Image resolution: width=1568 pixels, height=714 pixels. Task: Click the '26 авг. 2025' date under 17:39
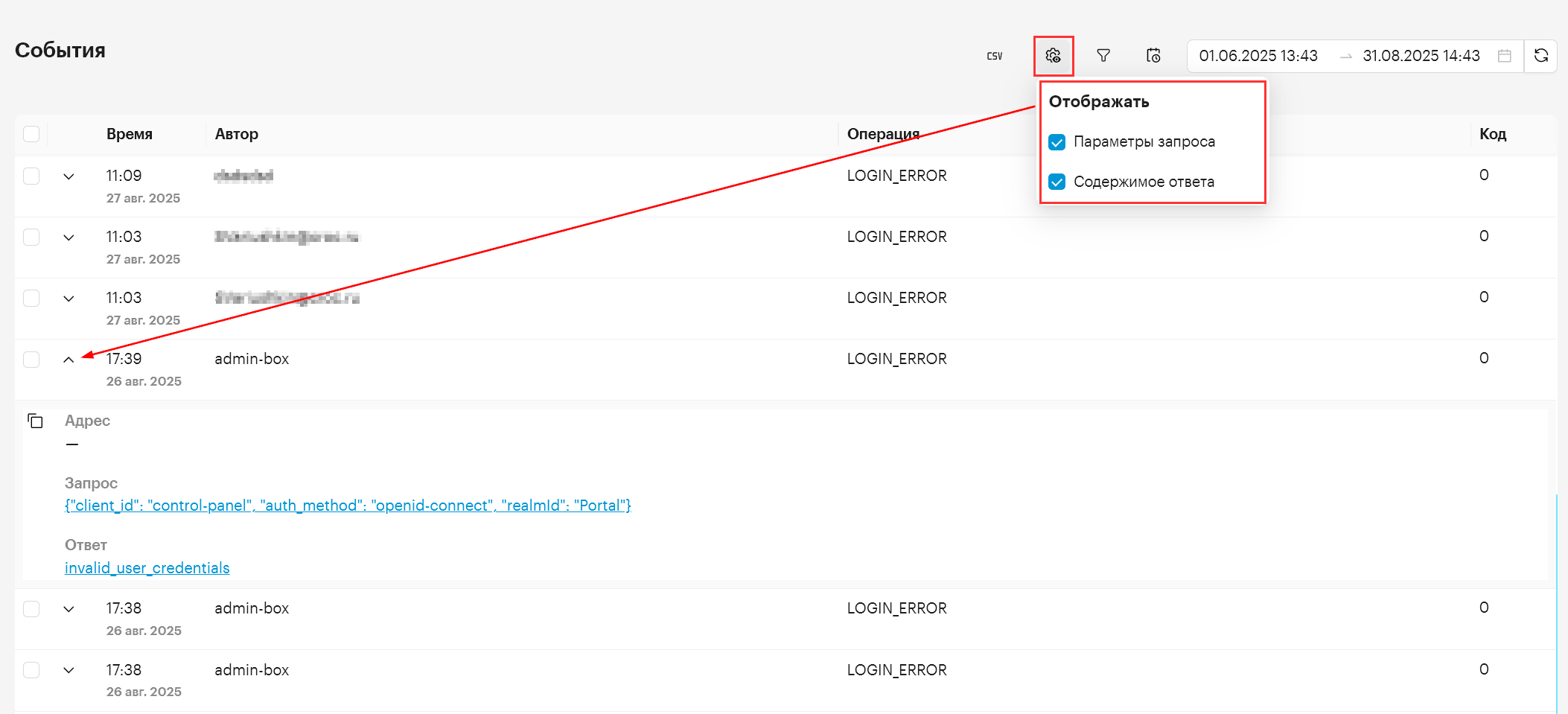144,381
